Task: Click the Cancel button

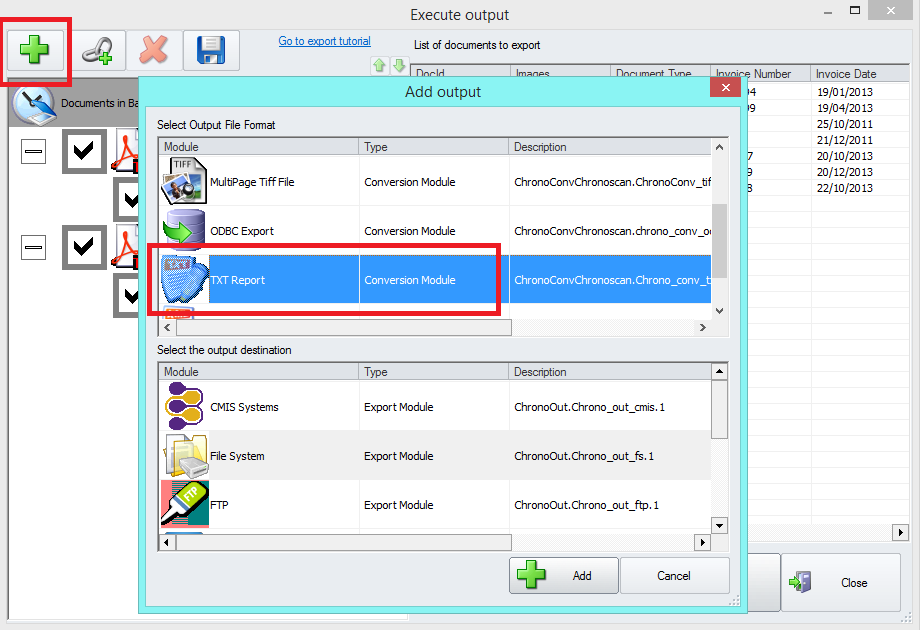Action: click(674, 575)
